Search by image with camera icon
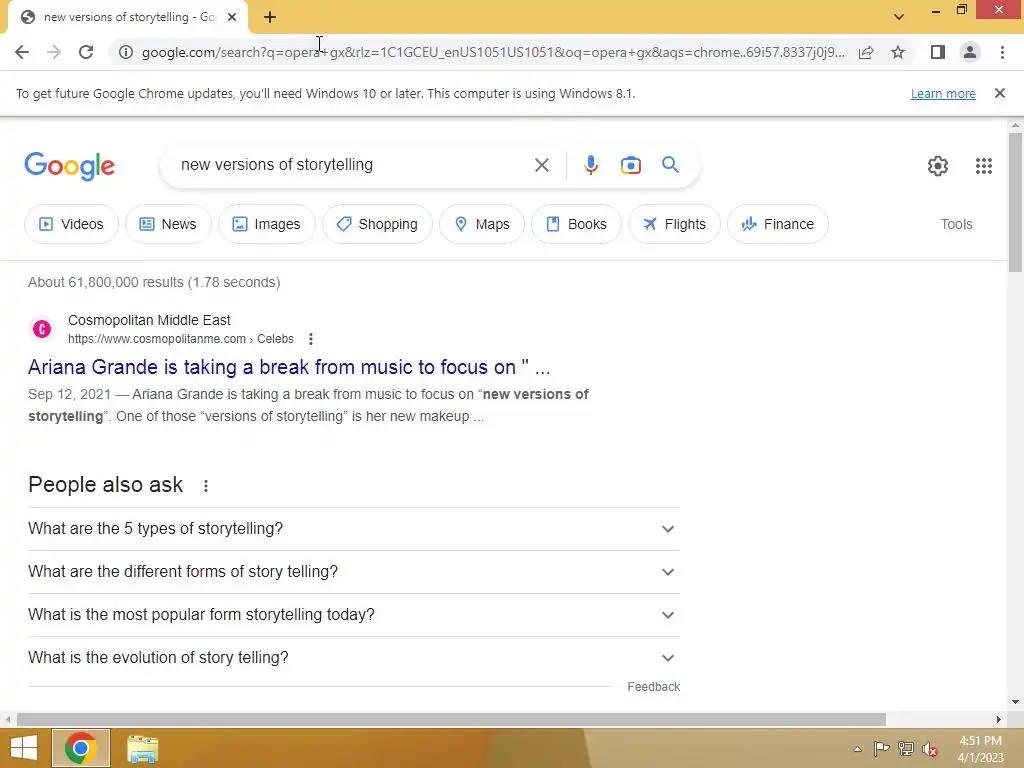This screenshot has width=1024, height=768. (630, 165)
